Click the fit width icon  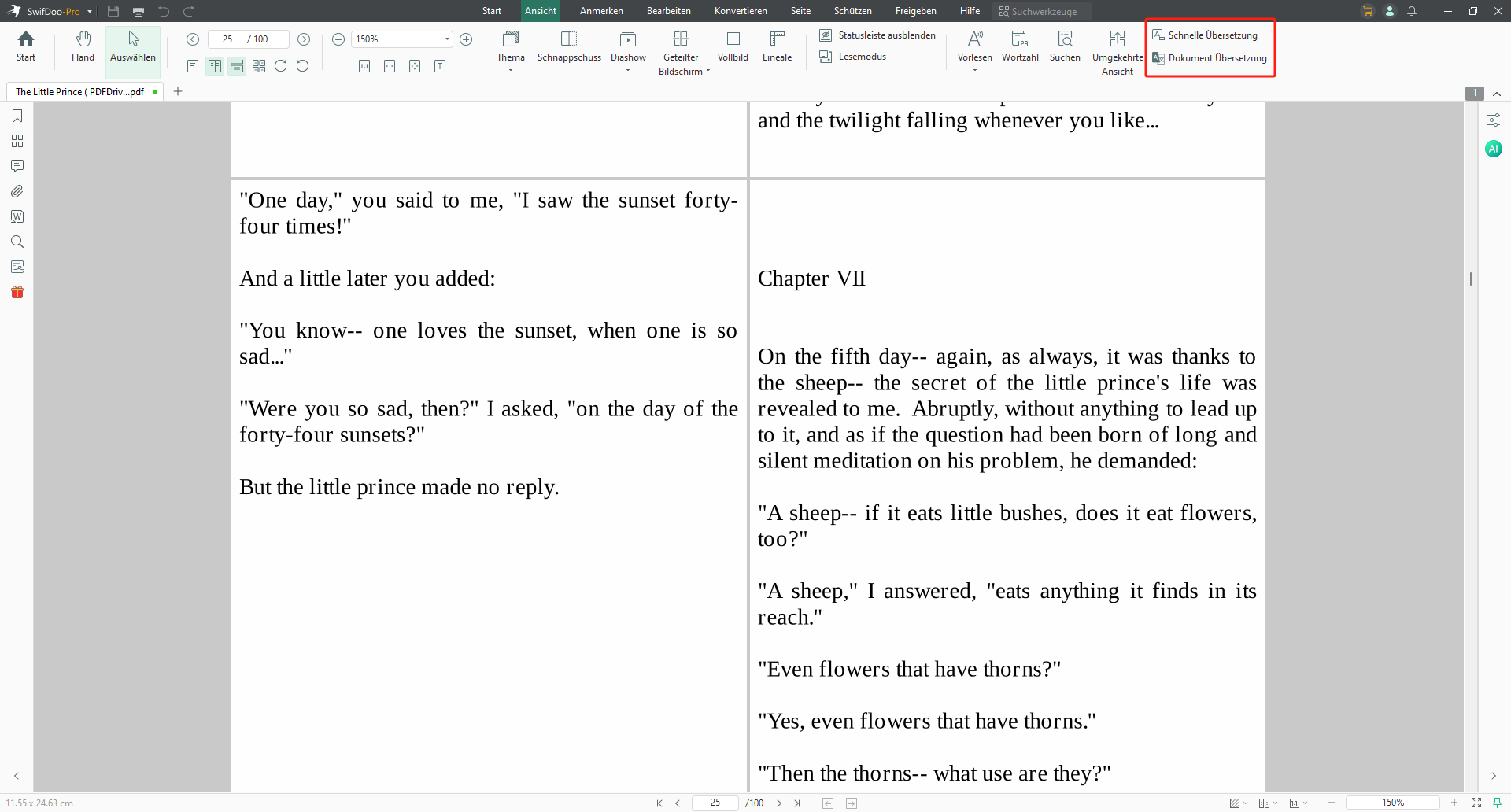tap(390, 66)
